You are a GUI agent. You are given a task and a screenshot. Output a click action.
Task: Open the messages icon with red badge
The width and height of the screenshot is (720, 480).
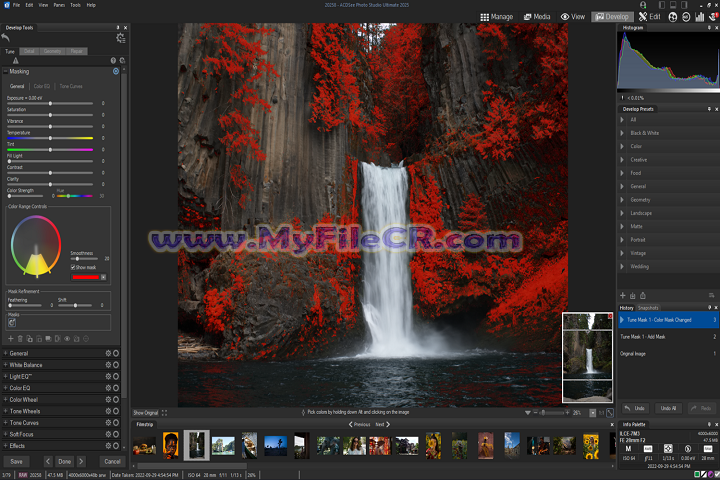click(714, 17)
